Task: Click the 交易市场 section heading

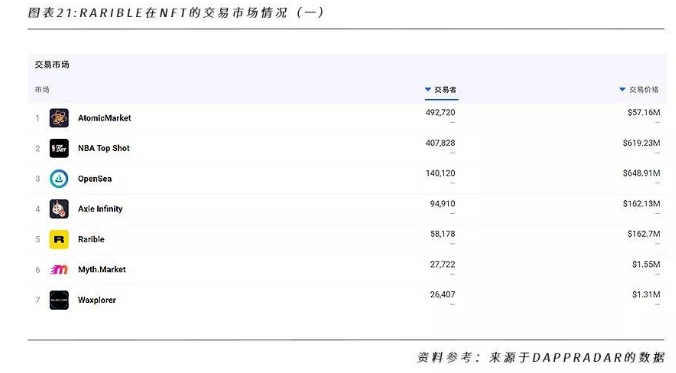Action: (x=52, y=65)
